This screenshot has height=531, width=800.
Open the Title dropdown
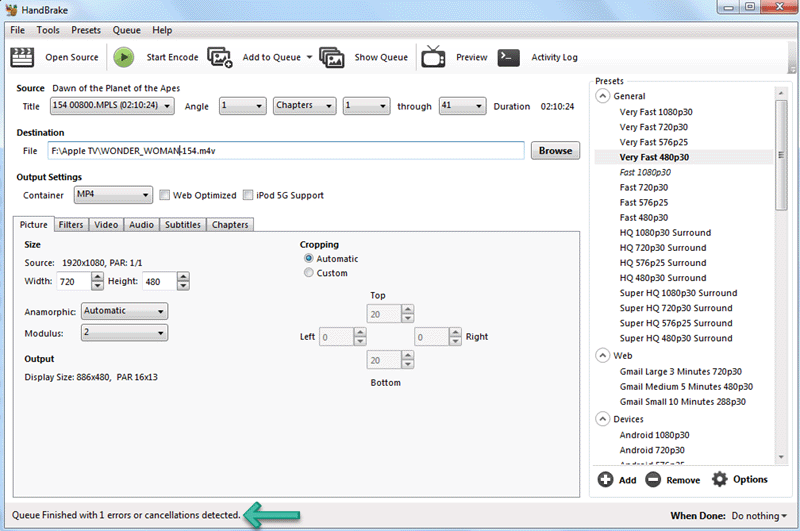tap(112, 106)
